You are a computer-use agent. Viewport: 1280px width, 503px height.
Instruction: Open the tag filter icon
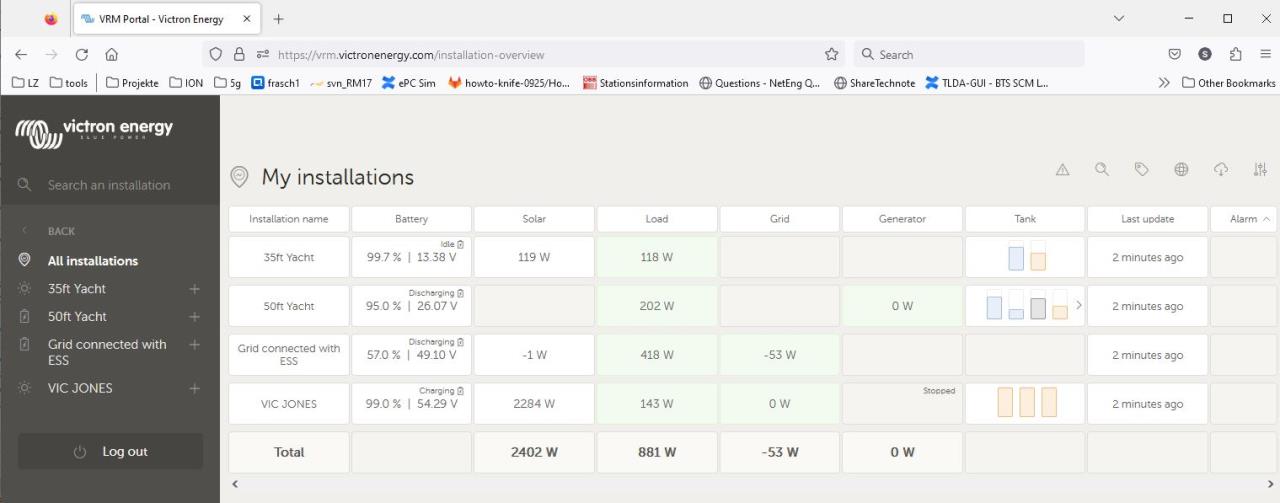(1141, 170)
